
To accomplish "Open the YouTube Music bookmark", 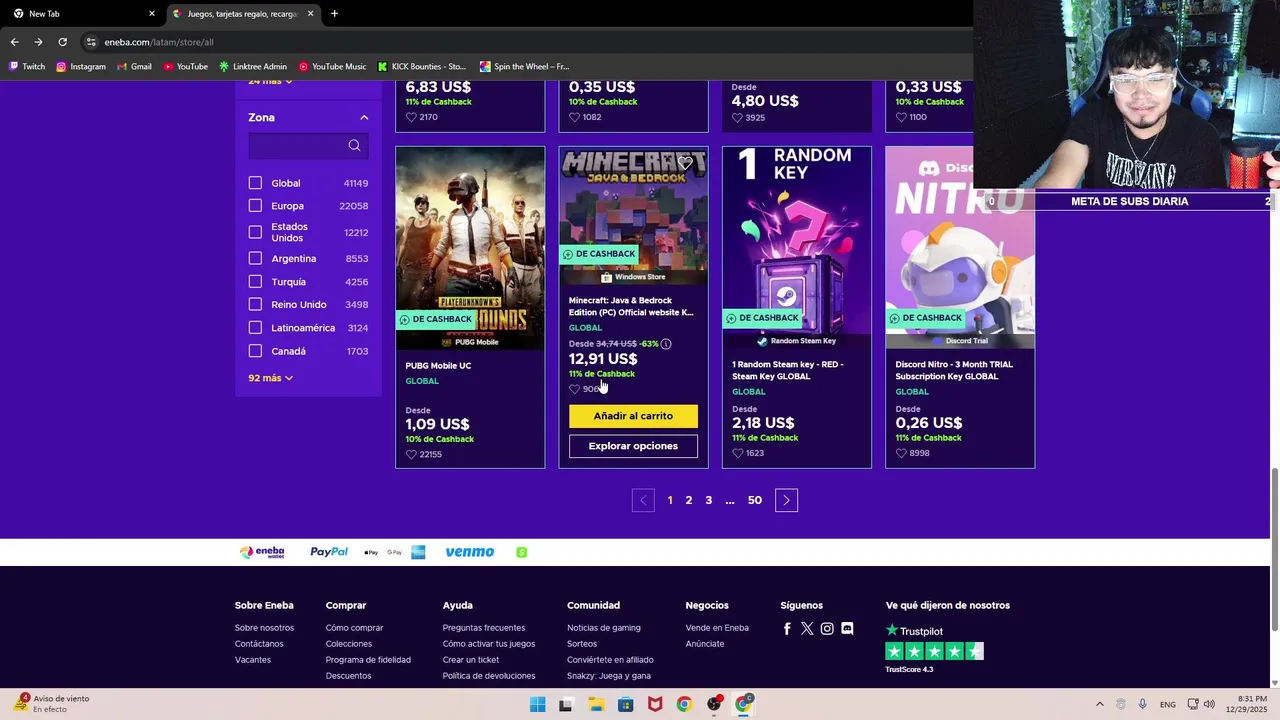I will point(332,67).
